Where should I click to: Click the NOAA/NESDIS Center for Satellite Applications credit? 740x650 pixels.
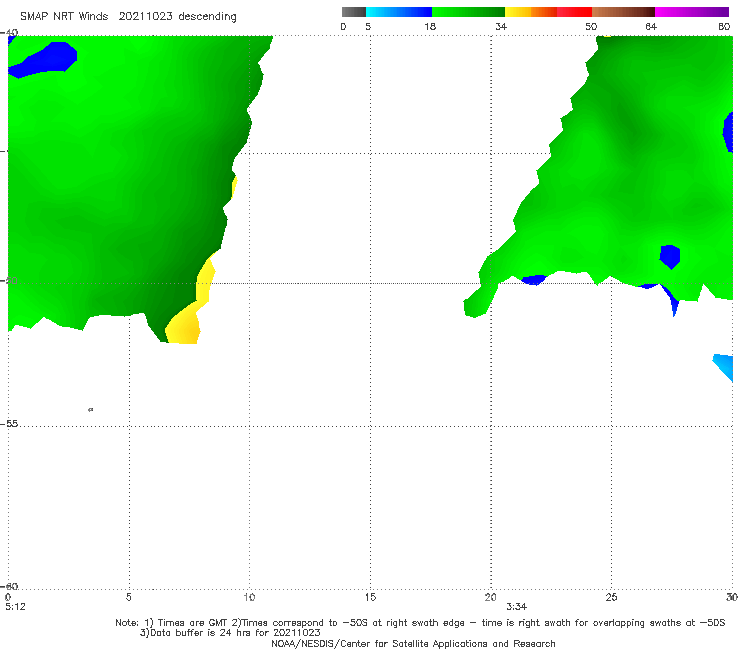pyautogui.click(x=413, y=643)
